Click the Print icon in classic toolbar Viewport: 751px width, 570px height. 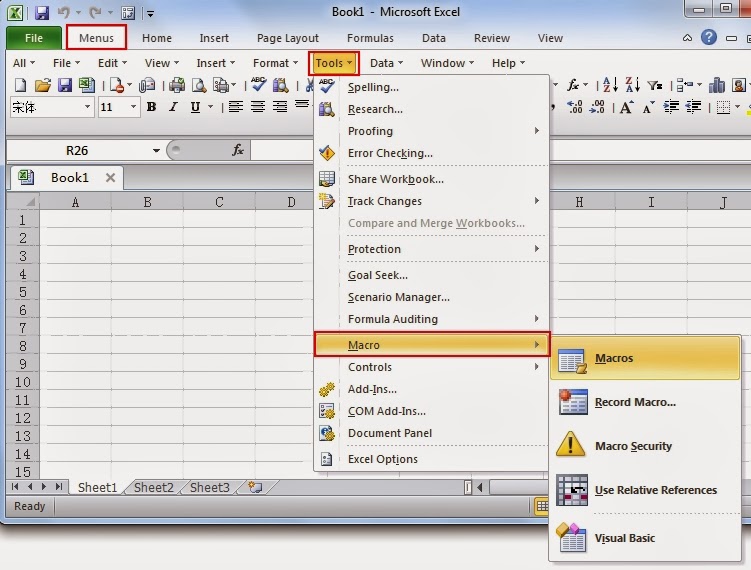click(177, 86)
